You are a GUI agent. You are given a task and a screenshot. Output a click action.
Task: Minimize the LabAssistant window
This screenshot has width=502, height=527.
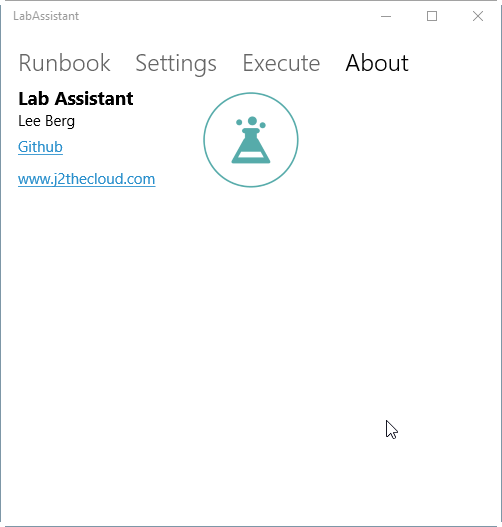click(x=386, y=16)
